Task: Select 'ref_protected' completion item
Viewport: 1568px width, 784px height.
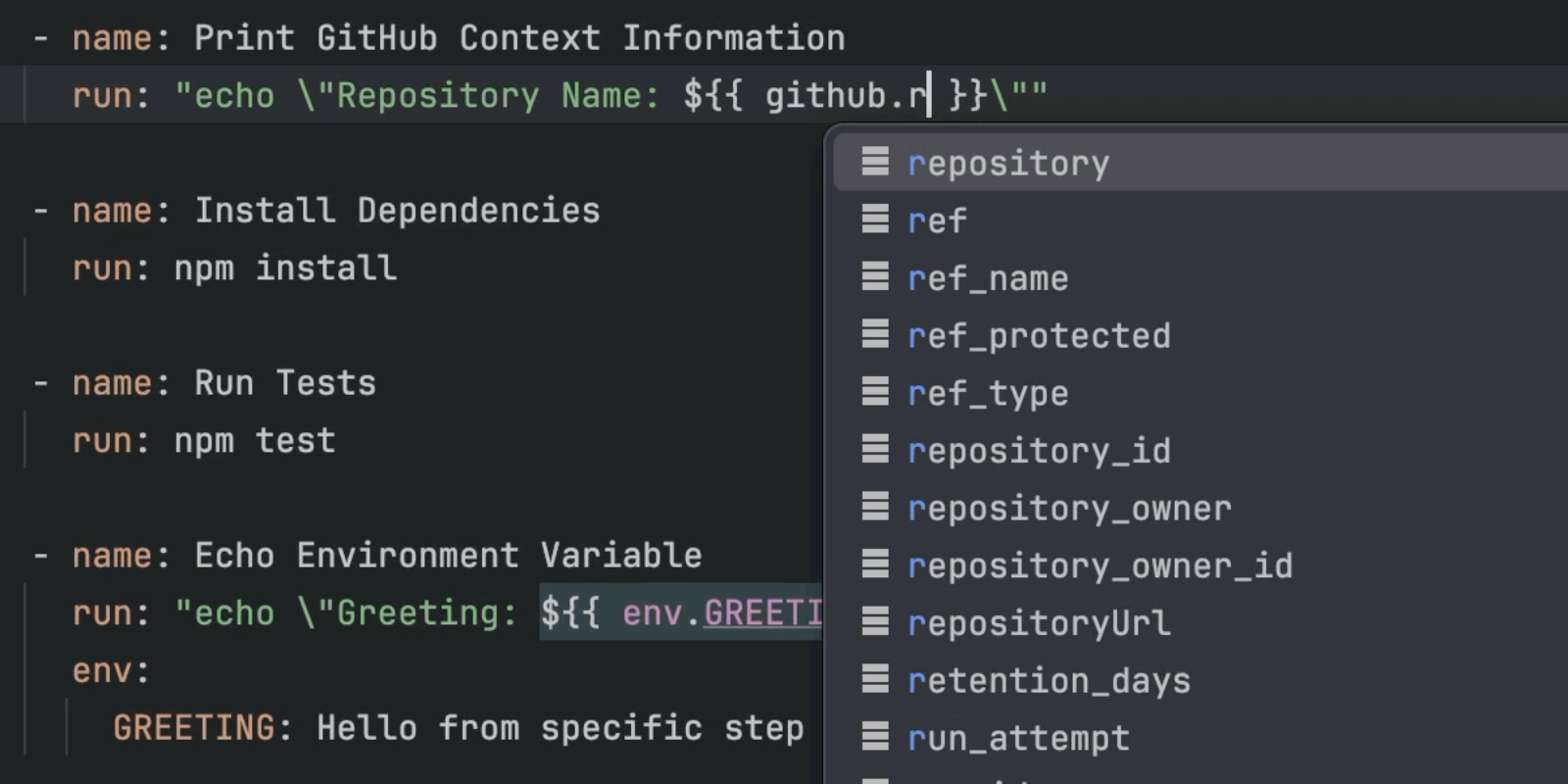Action: pyautogui.click(x=1200, y=336)
